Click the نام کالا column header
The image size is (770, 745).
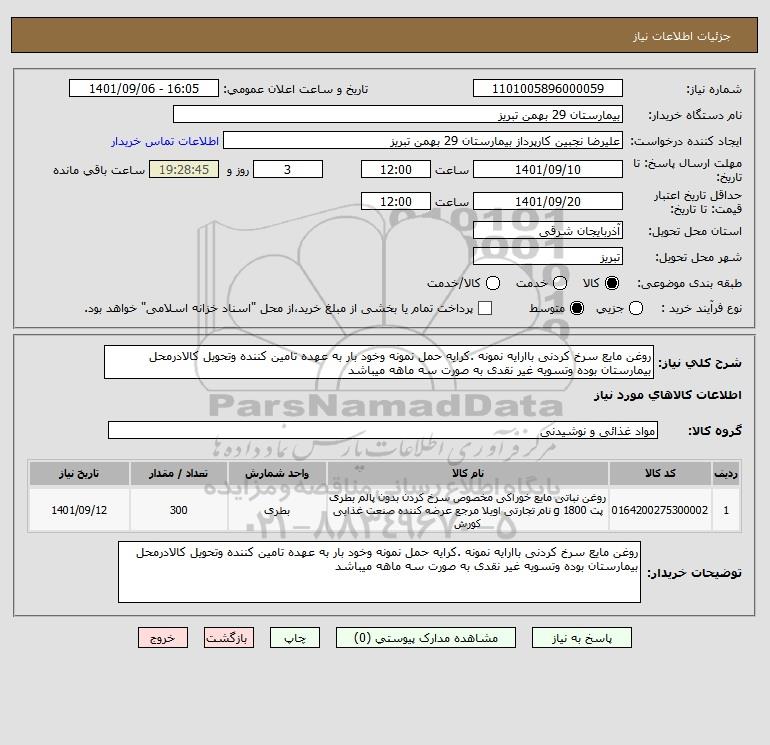click(468, 473)
